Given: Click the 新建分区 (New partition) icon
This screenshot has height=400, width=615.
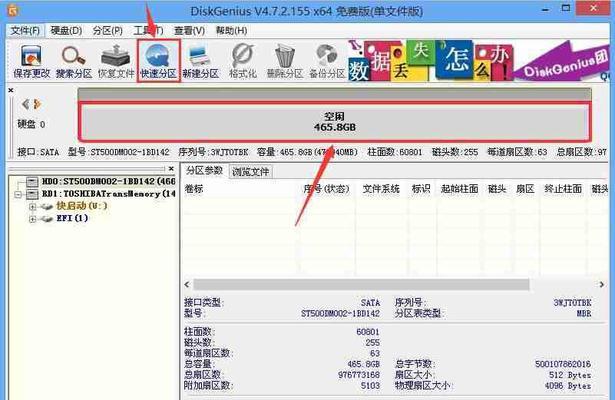Looking at the screenshot, I should point(200,61).
